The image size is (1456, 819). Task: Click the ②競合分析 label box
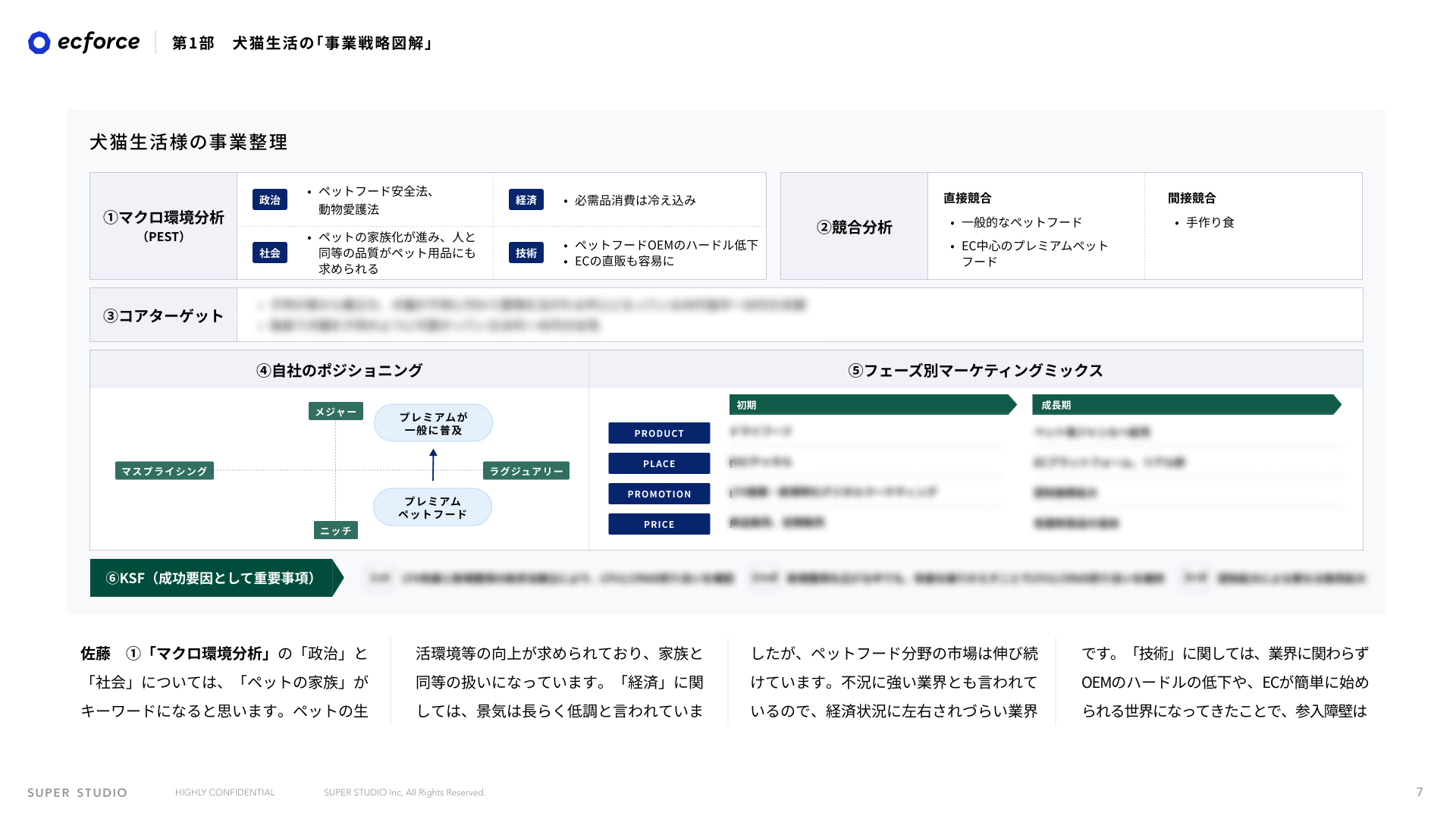coord(854,226)
